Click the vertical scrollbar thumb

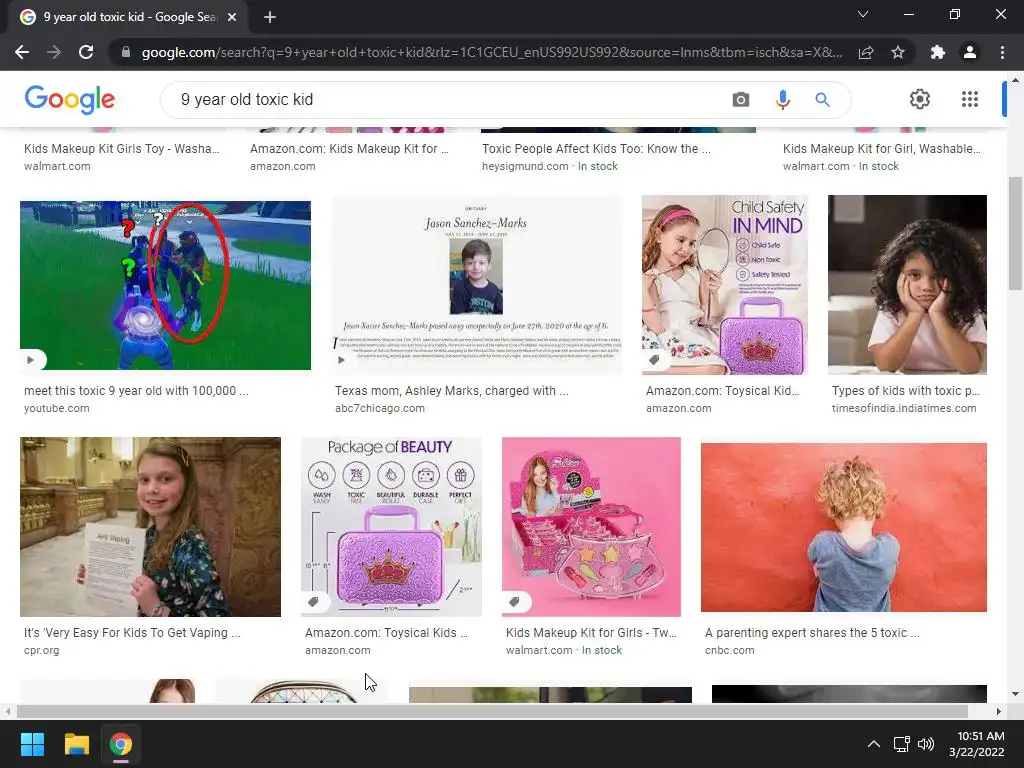(x=1015, y=232)
